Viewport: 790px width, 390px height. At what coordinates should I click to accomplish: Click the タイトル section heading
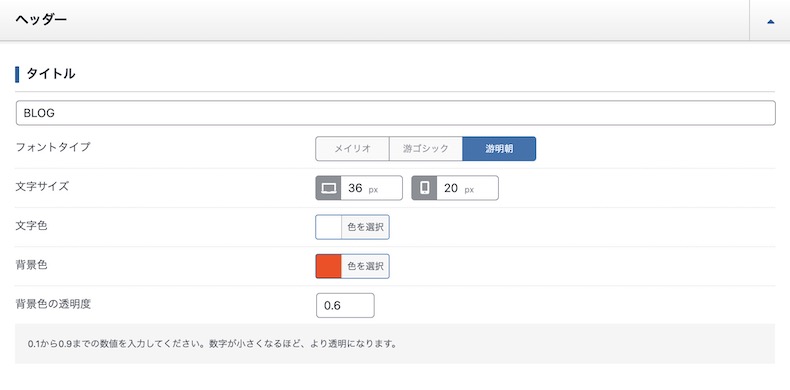(50, 74)
